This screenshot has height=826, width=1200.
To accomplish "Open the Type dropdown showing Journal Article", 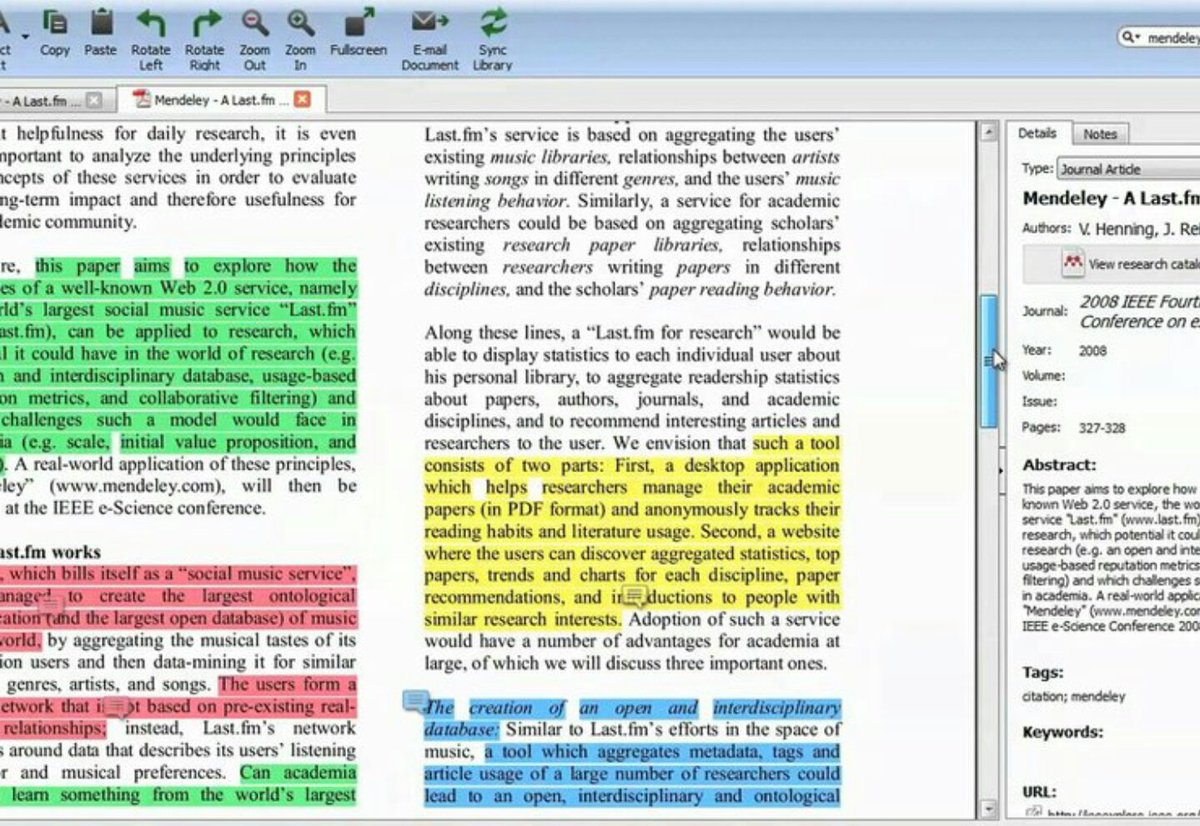I will [1128, 169].
